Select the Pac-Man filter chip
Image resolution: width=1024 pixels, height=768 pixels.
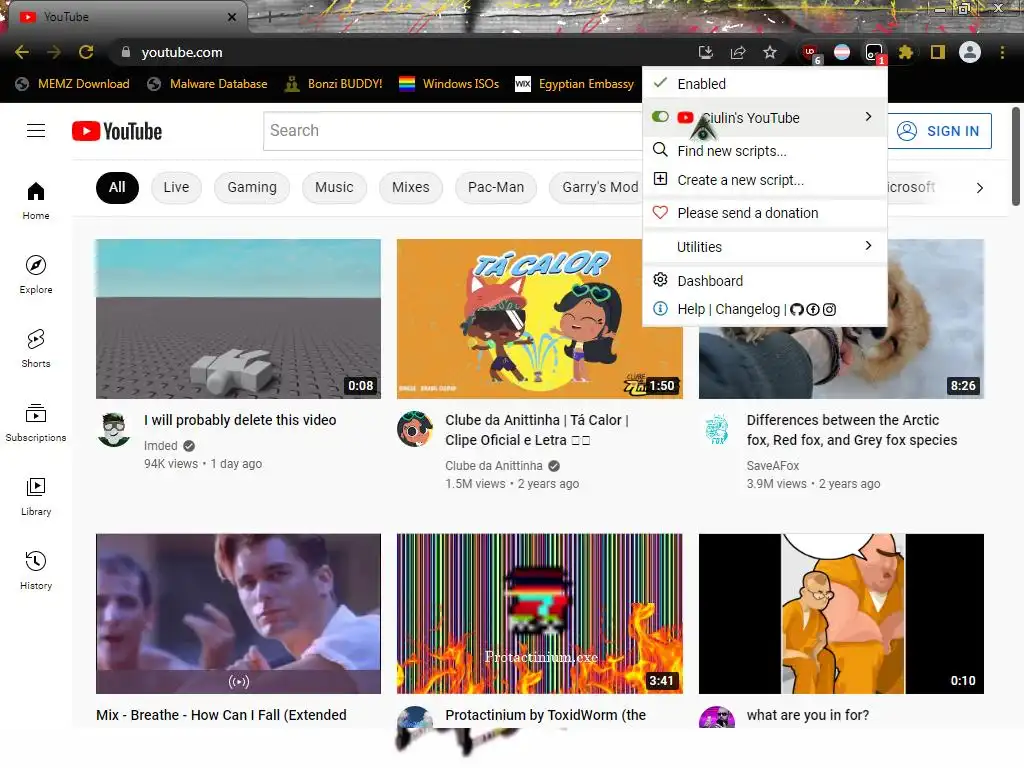coord(496,187)
